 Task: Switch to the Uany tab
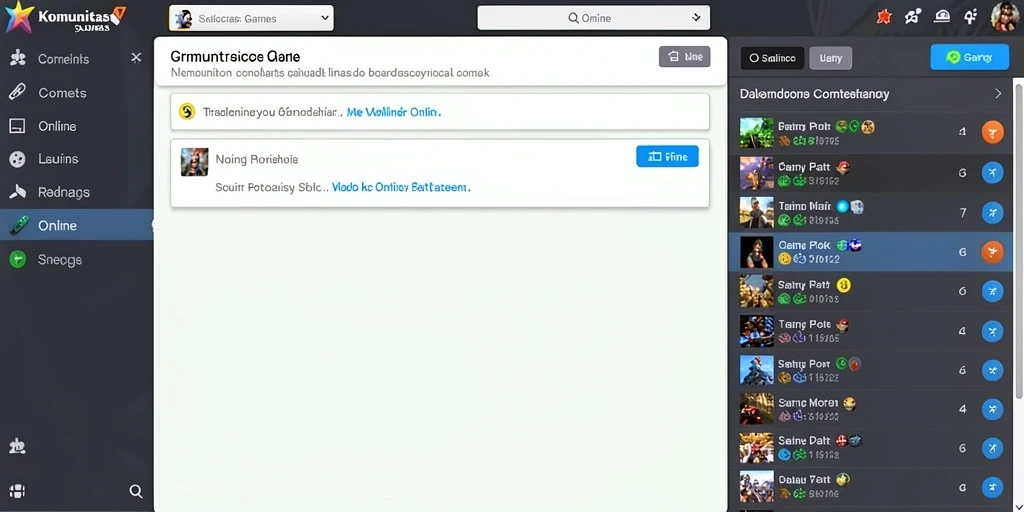click(831, 58)
